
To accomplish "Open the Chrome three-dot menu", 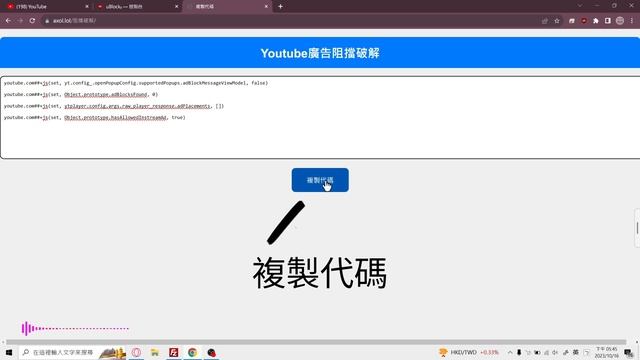I will tap(632, 21).
